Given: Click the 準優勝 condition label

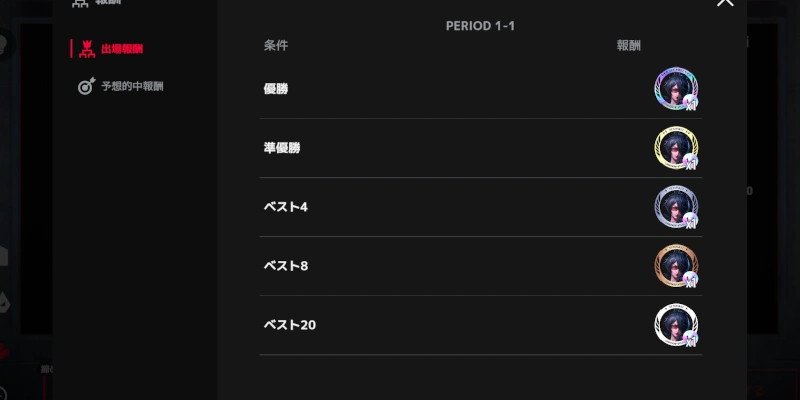Looking at the screenshot, I should click(x=282, y=148).
